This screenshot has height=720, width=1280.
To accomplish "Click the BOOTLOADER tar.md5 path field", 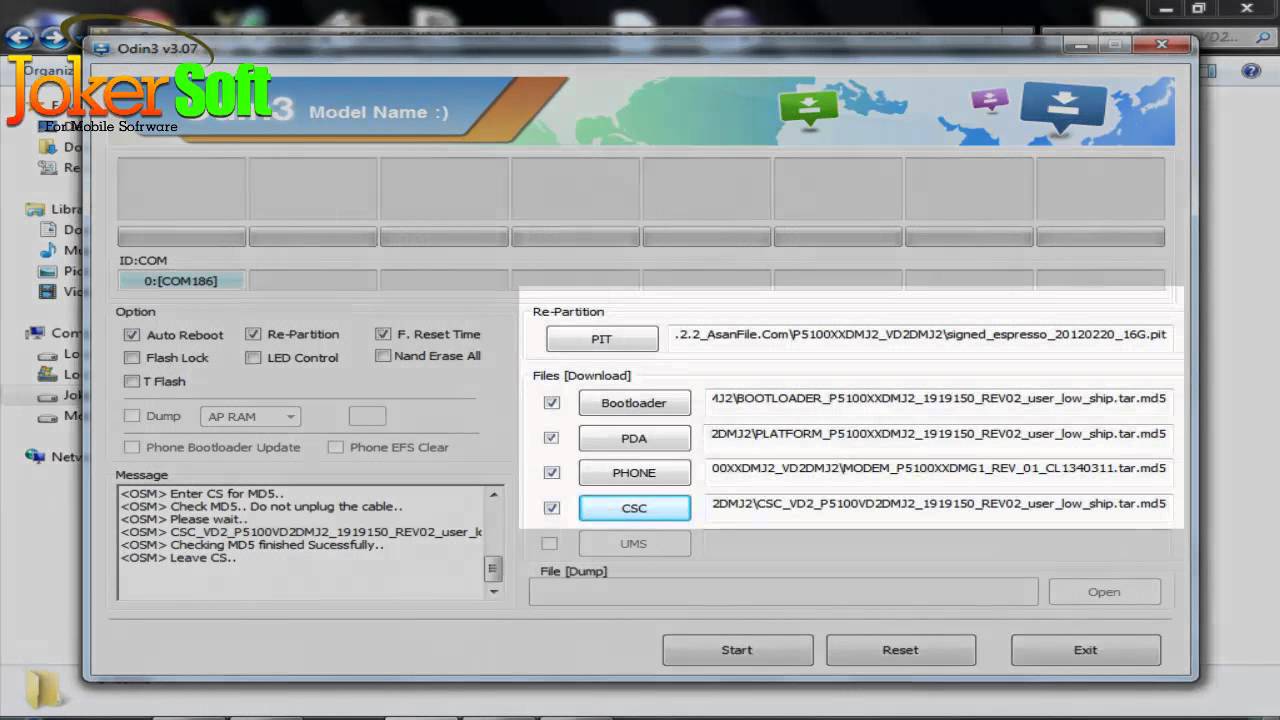I will [937, 399].
